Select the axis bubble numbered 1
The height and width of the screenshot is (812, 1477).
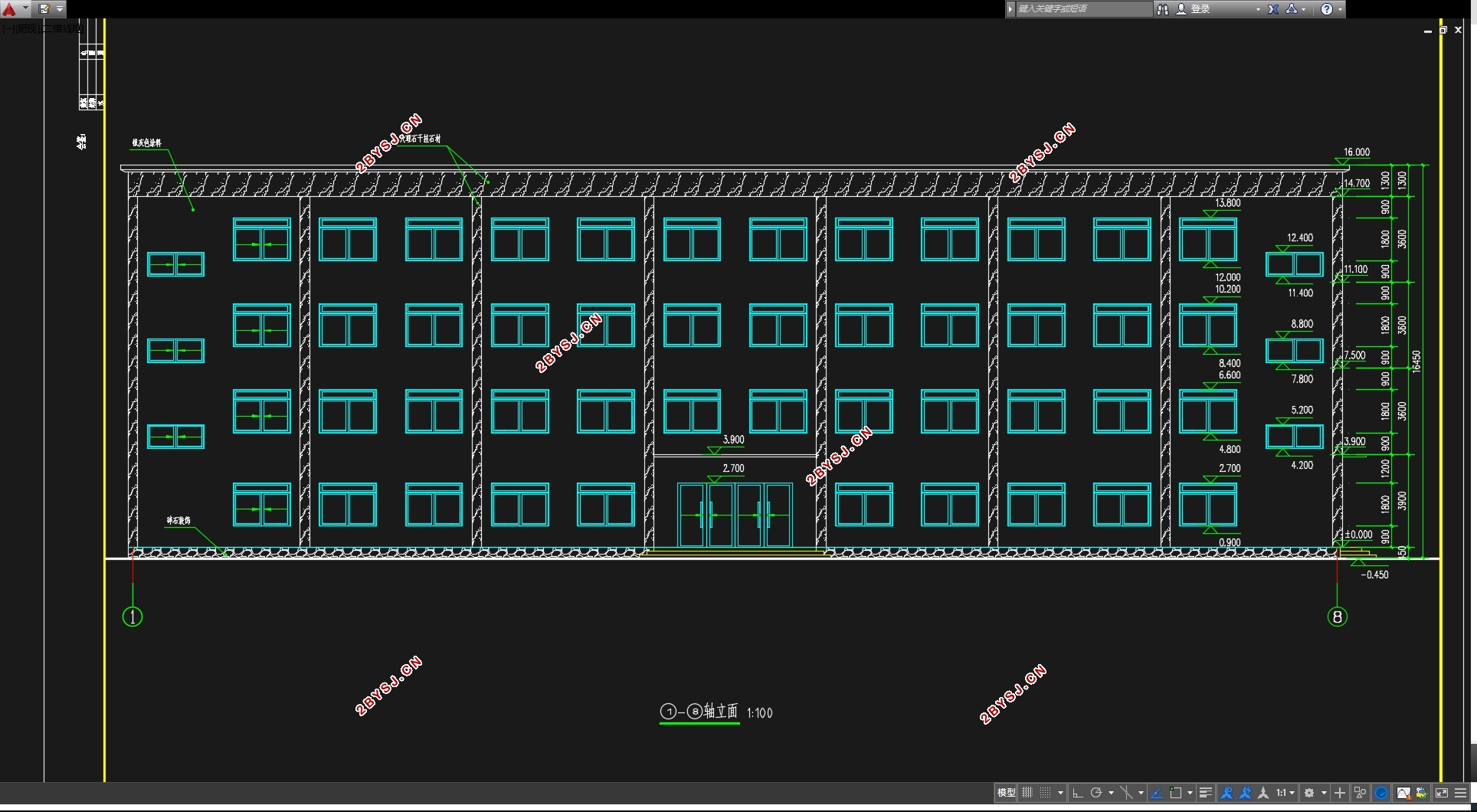click(x=133, y=617)
